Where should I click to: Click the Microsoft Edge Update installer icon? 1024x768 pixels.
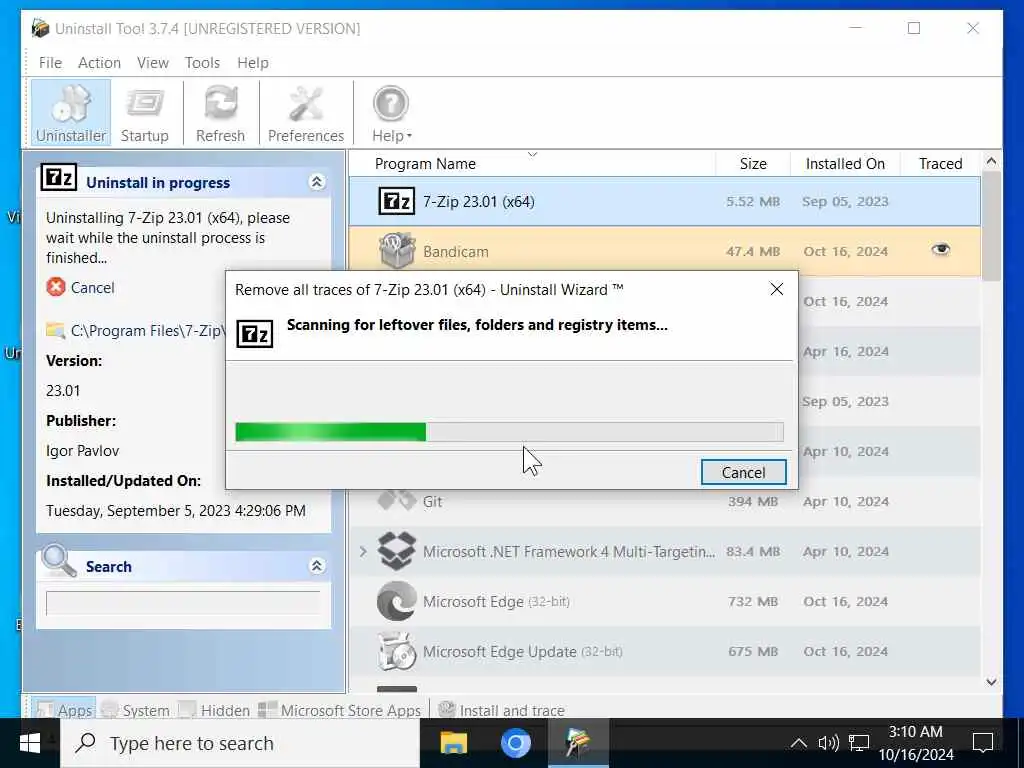tap(396, 652)
